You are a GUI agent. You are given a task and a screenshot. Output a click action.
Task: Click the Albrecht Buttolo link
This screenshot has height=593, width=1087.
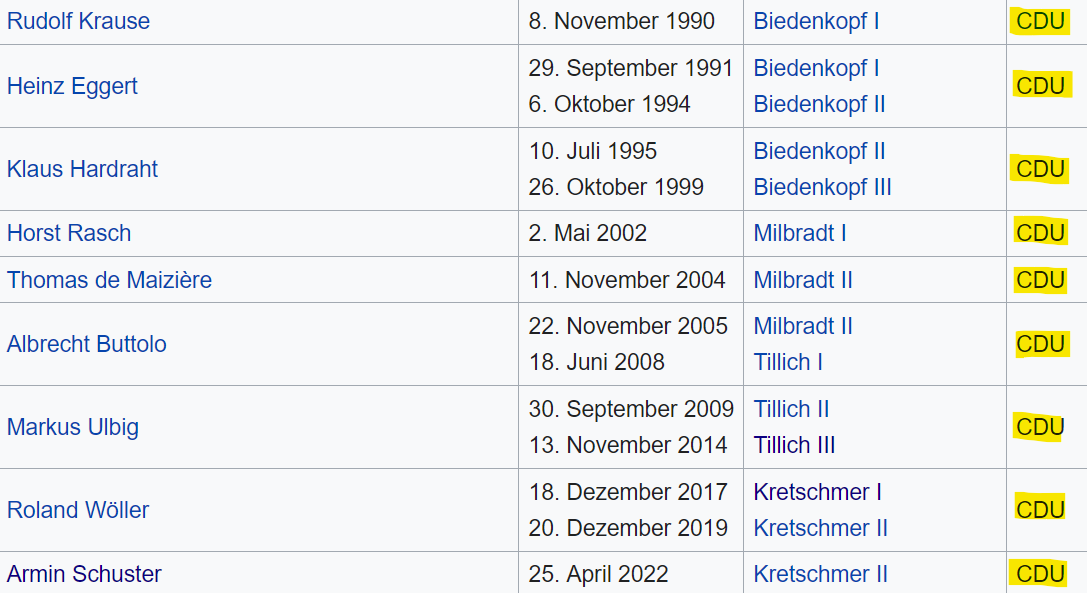click(87, 344)
